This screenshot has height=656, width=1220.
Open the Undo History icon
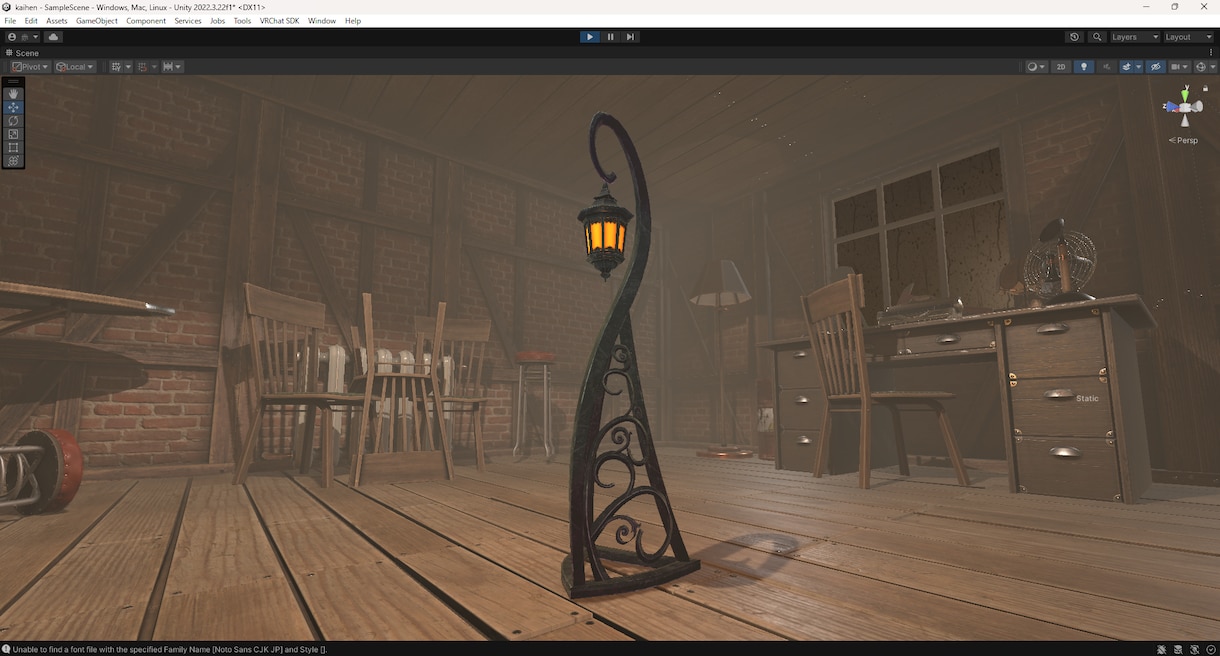tap(1074, 37)
